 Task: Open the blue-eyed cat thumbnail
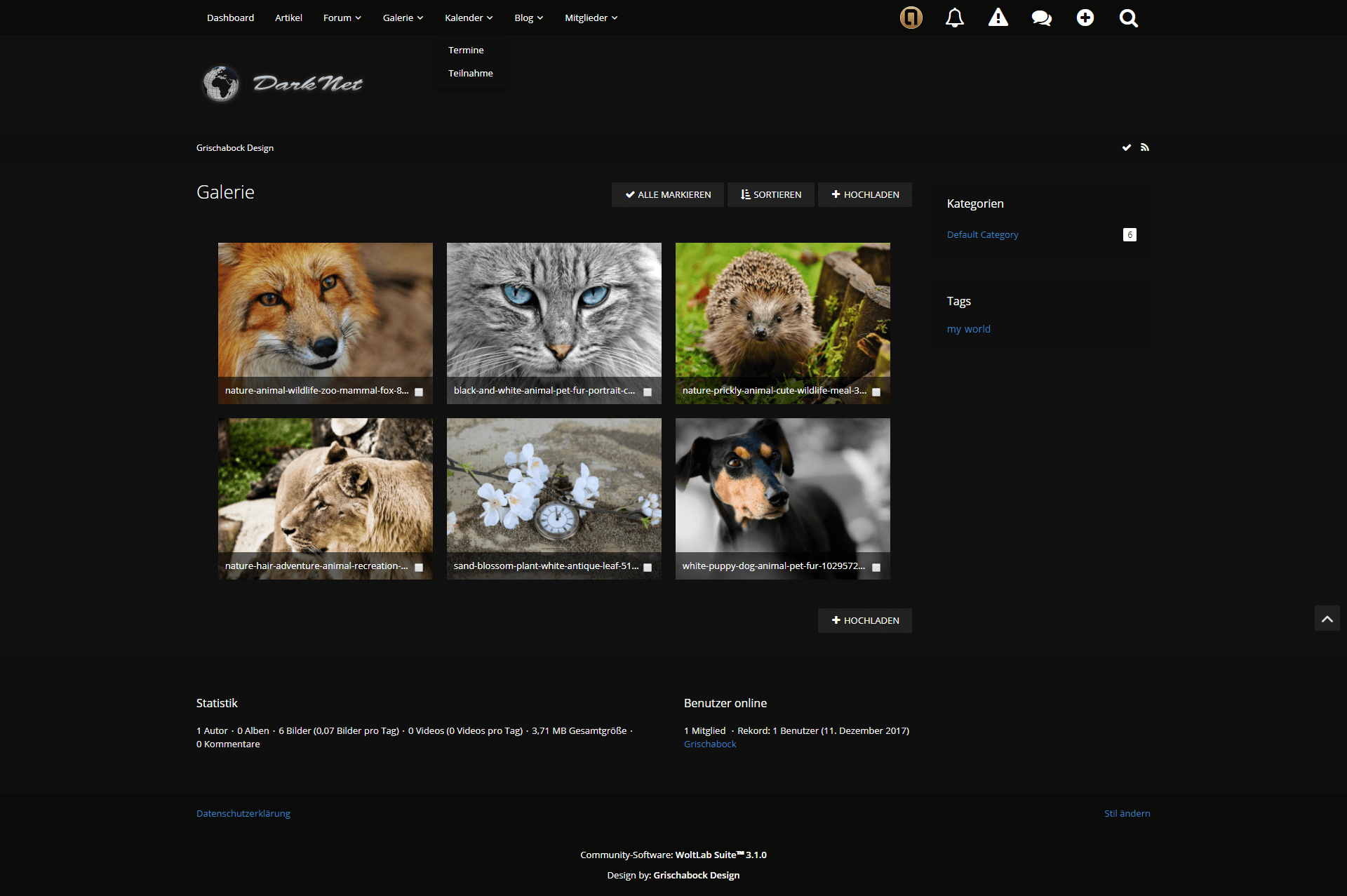(554, 310)
